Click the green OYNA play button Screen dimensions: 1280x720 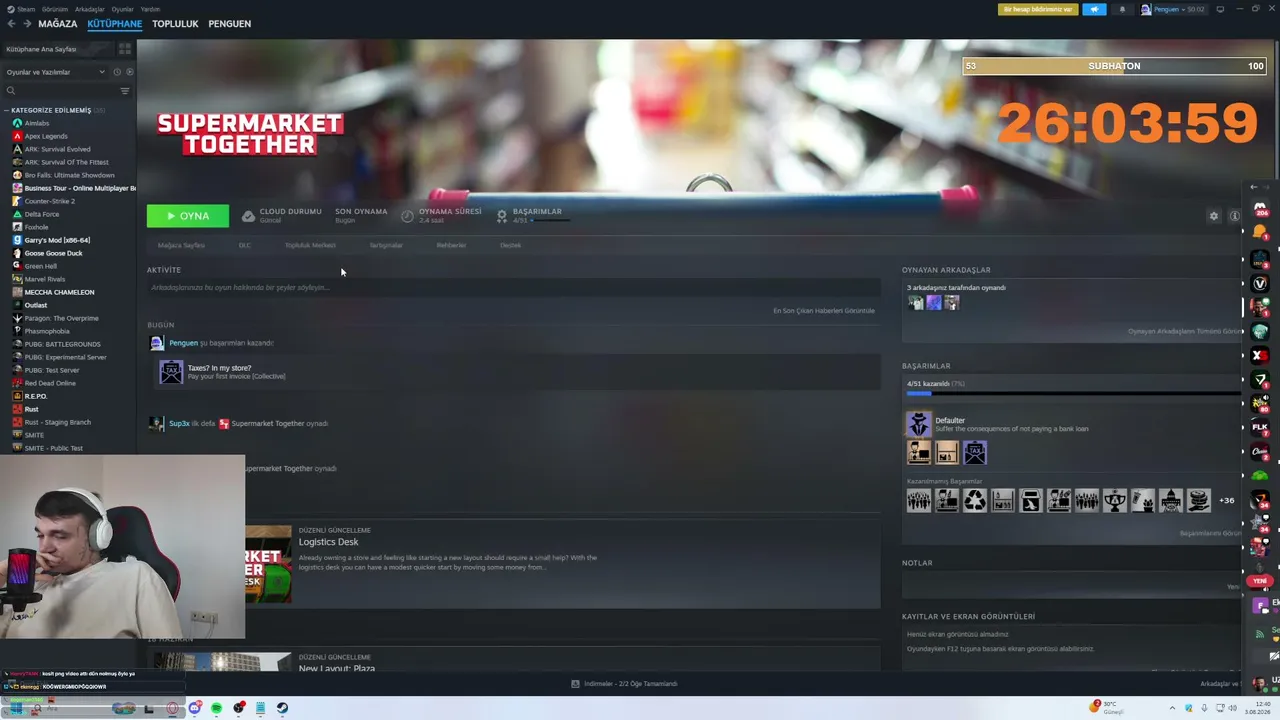coord(188,216)
